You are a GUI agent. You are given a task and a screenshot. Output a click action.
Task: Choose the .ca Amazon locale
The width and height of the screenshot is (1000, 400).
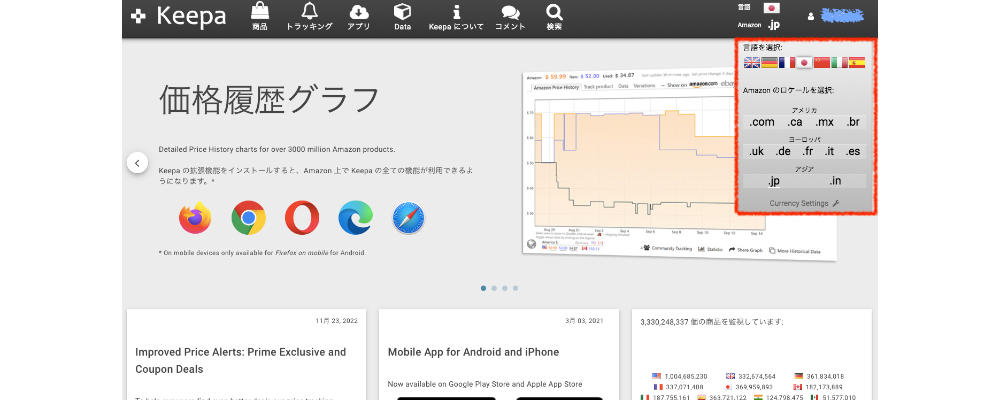[794, 122]
